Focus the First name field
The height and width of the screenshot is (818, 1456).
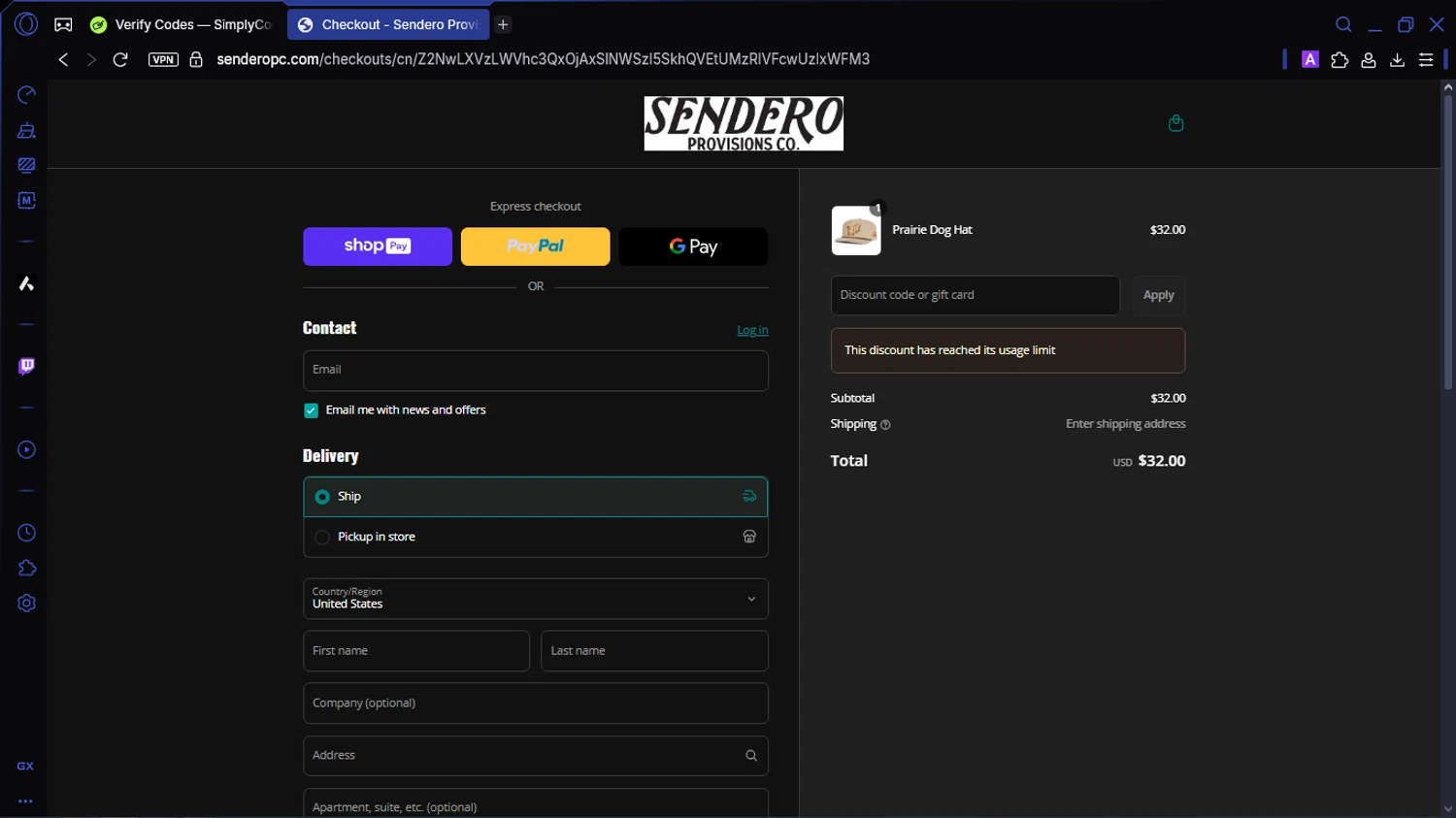tap(416, 651)
